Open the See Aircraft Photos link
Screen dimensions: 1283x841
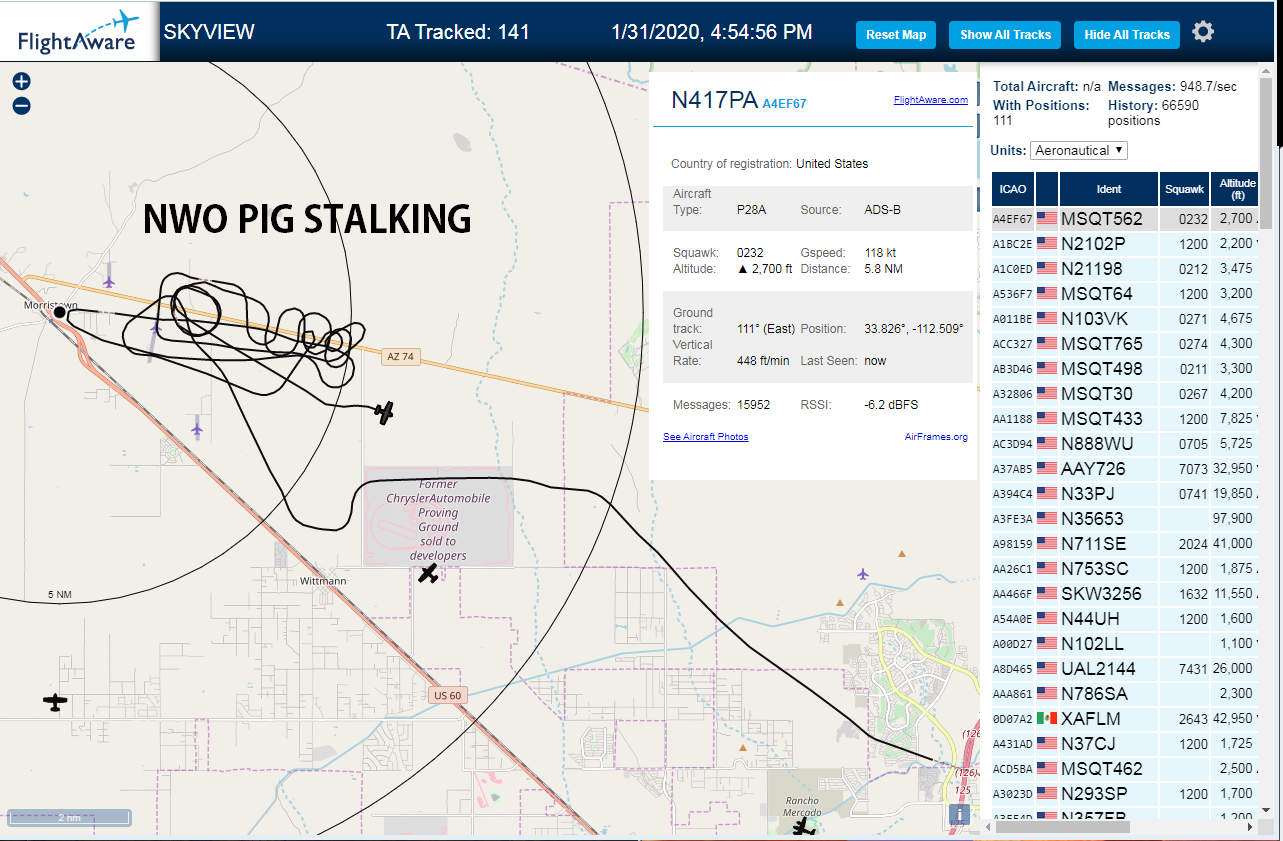click(705, 437)
